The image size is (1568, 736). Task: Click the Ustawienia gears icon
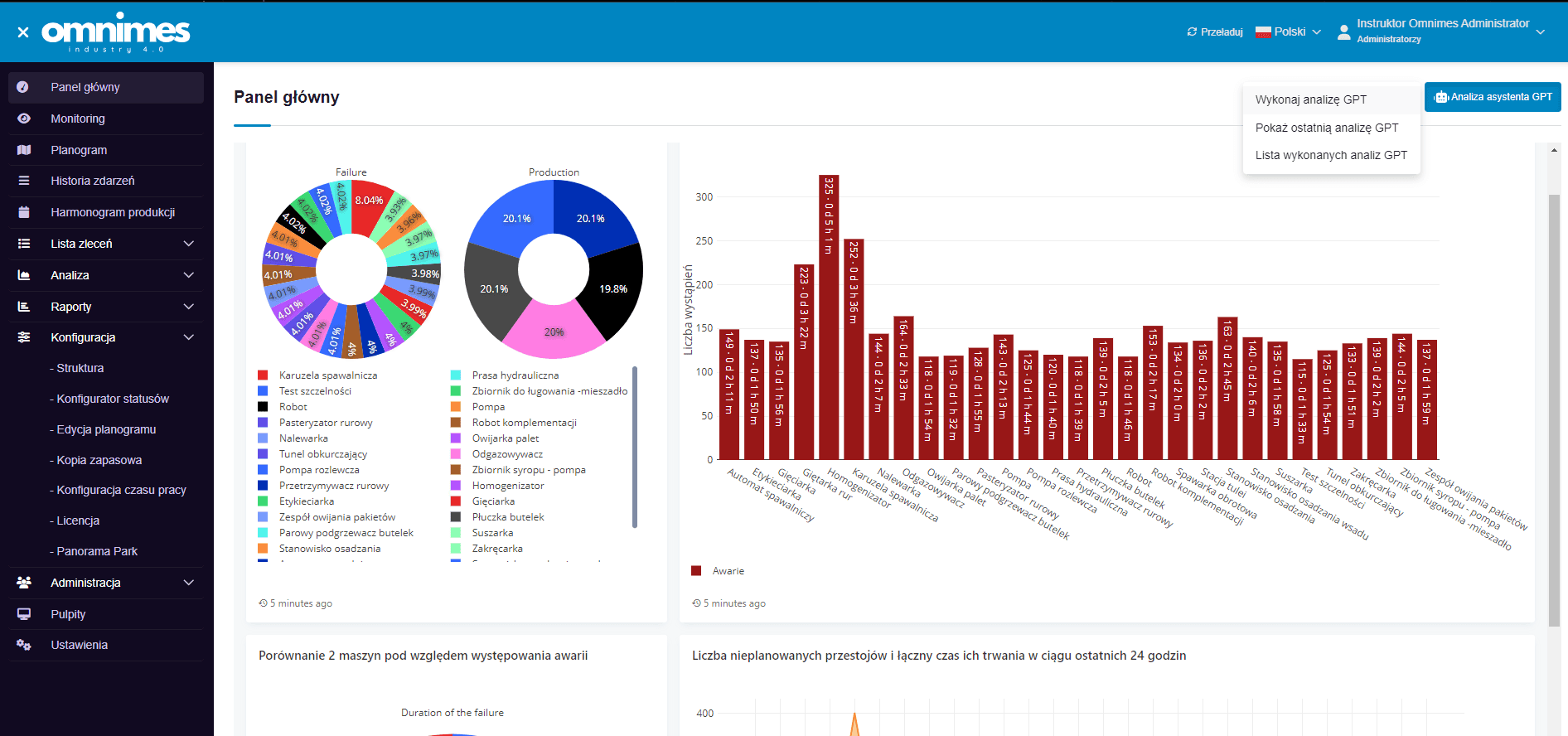[24, 645]
